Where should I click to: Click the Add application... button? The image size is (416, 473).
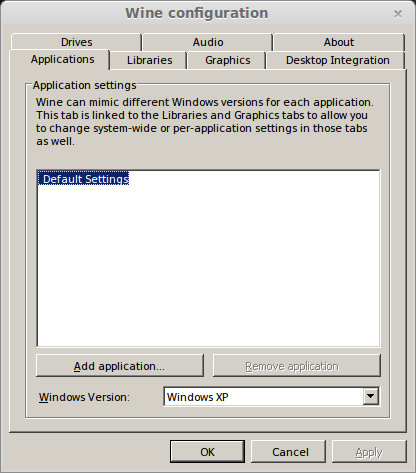click(120, 366)
